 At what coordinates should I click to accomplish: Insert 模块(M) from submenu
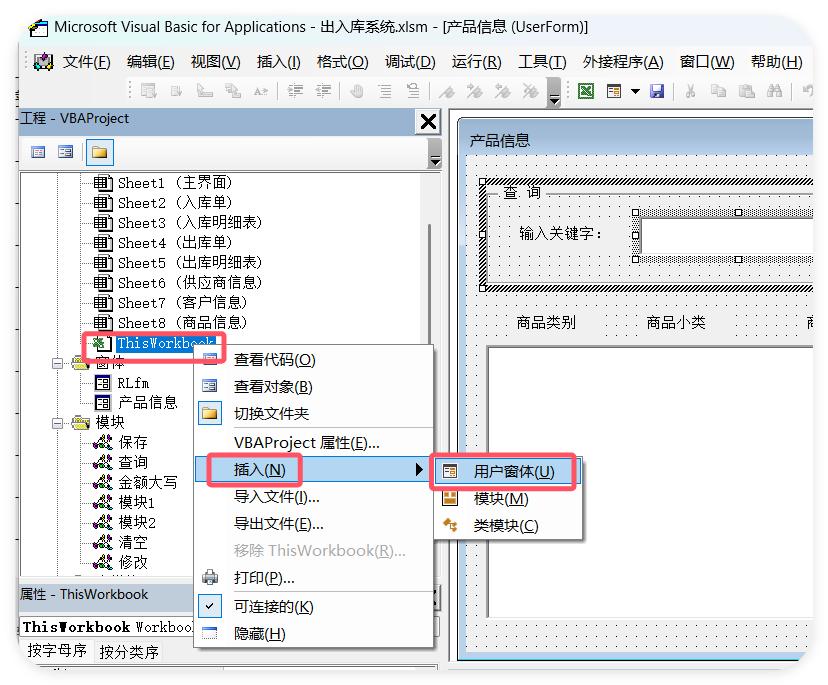pyautogui.click(x=507, y=499)
